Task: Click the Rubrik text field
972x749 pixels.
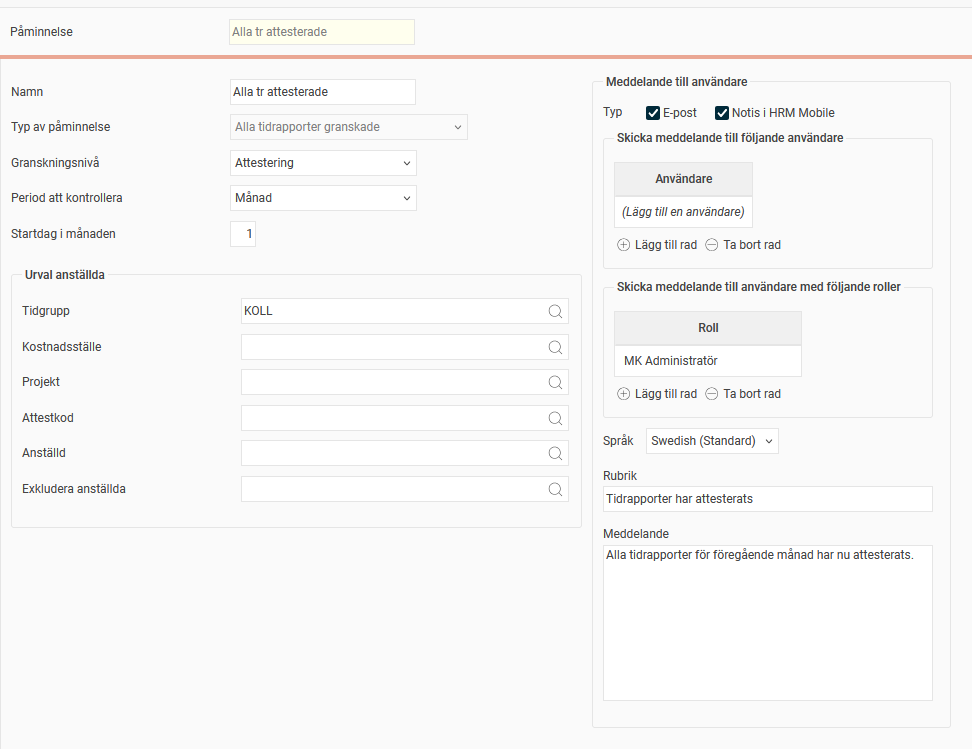Action: coord(767,499)
